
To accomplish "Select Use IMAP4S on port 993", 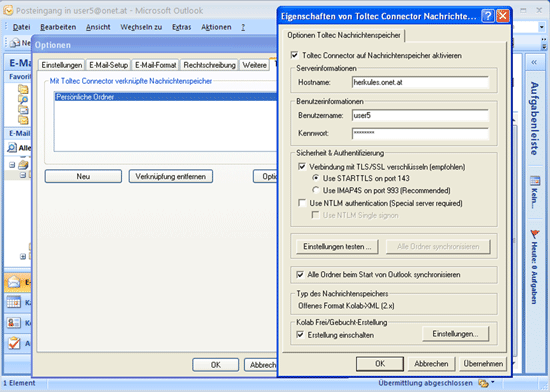I will (316, 190).
